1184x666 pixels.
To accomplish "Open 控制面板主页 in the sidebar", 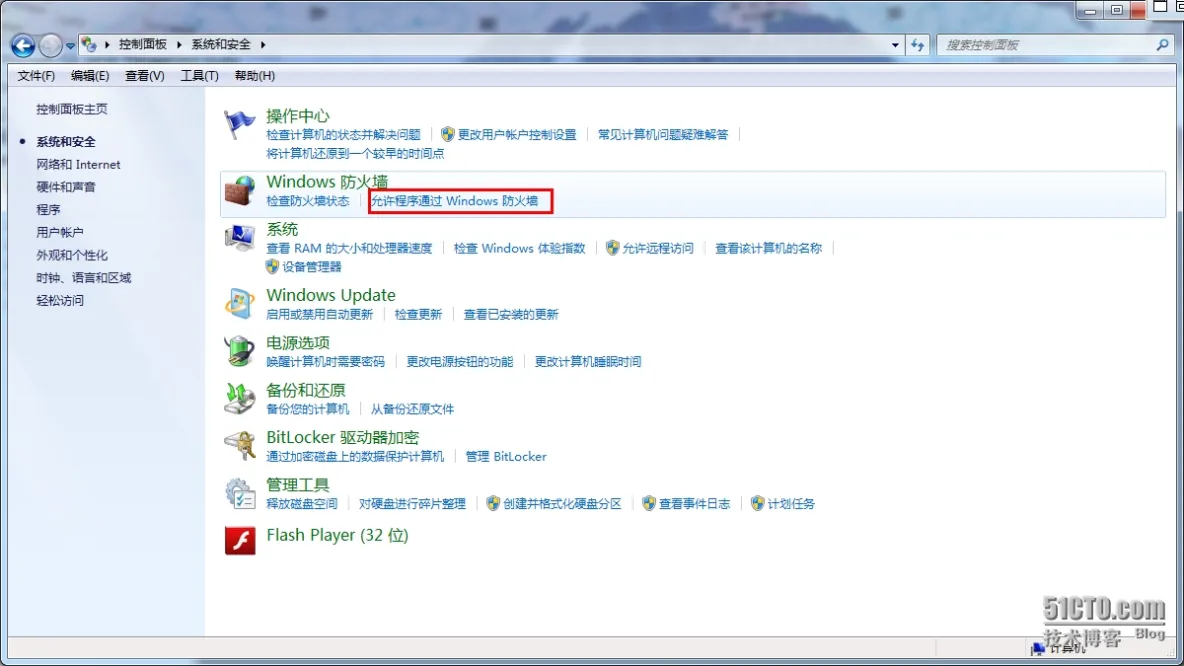I will 72,109.
